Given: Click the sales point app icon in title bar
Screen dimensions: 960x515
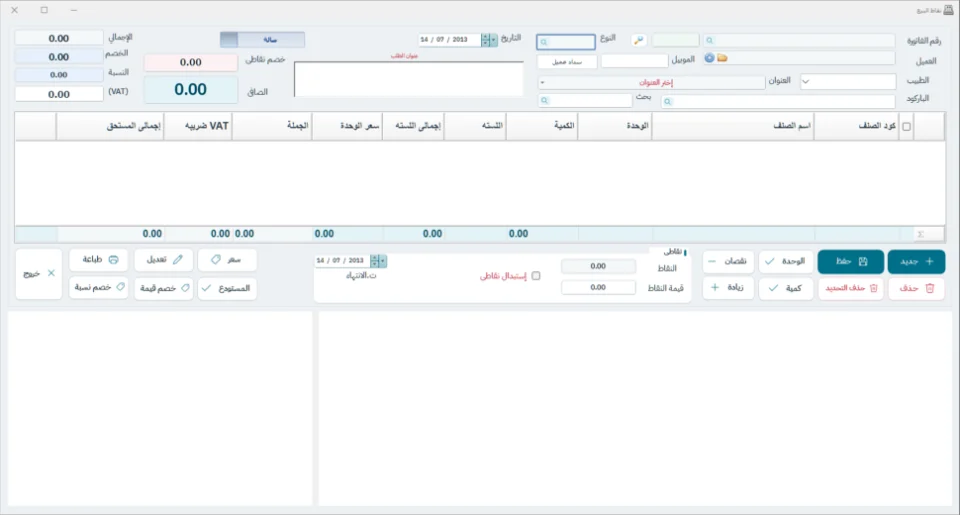Looking at the screenshot, I should click(948, 10).
